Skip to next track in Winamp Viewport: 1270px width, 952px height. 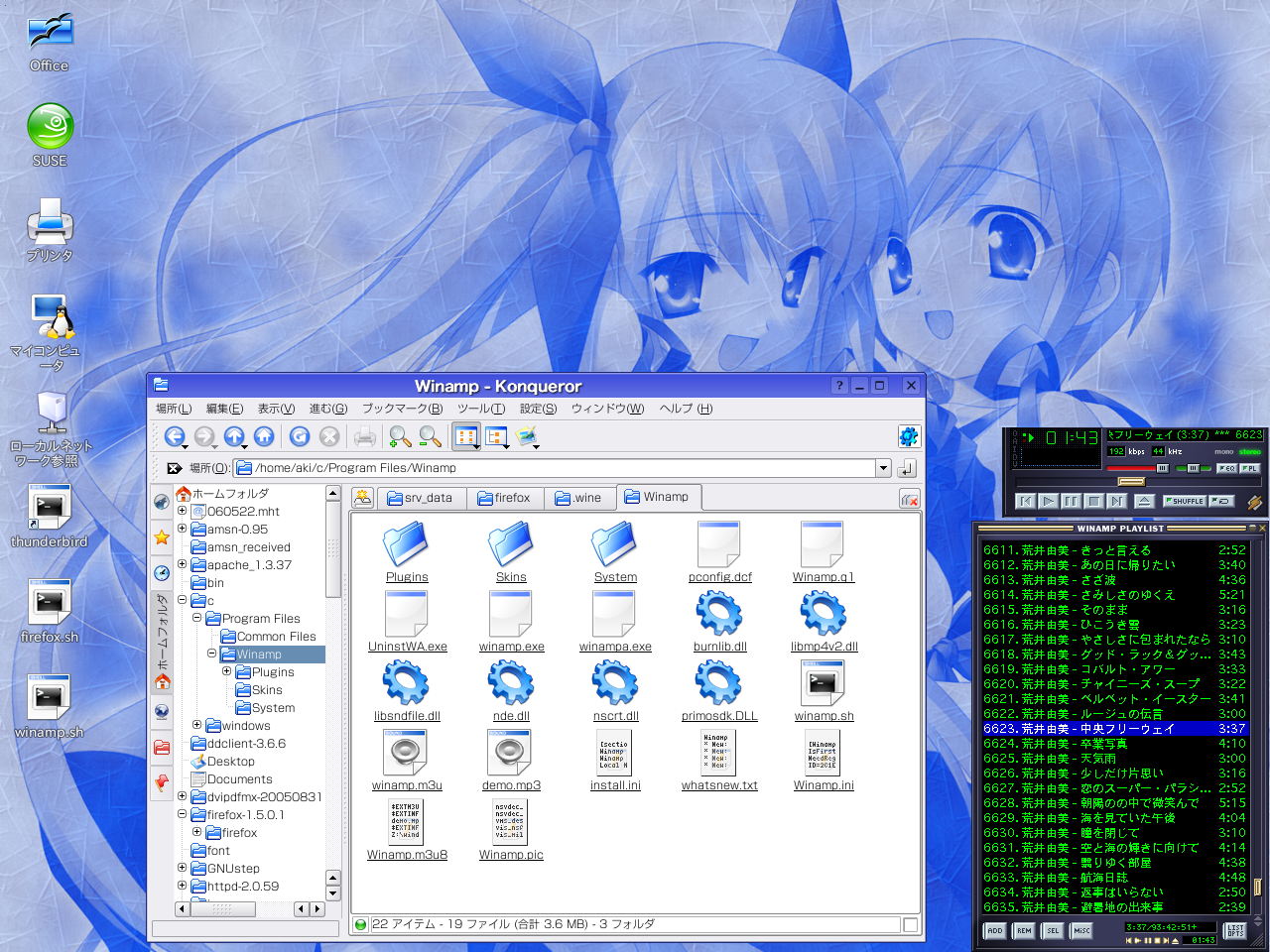[x=1116, y=501]
